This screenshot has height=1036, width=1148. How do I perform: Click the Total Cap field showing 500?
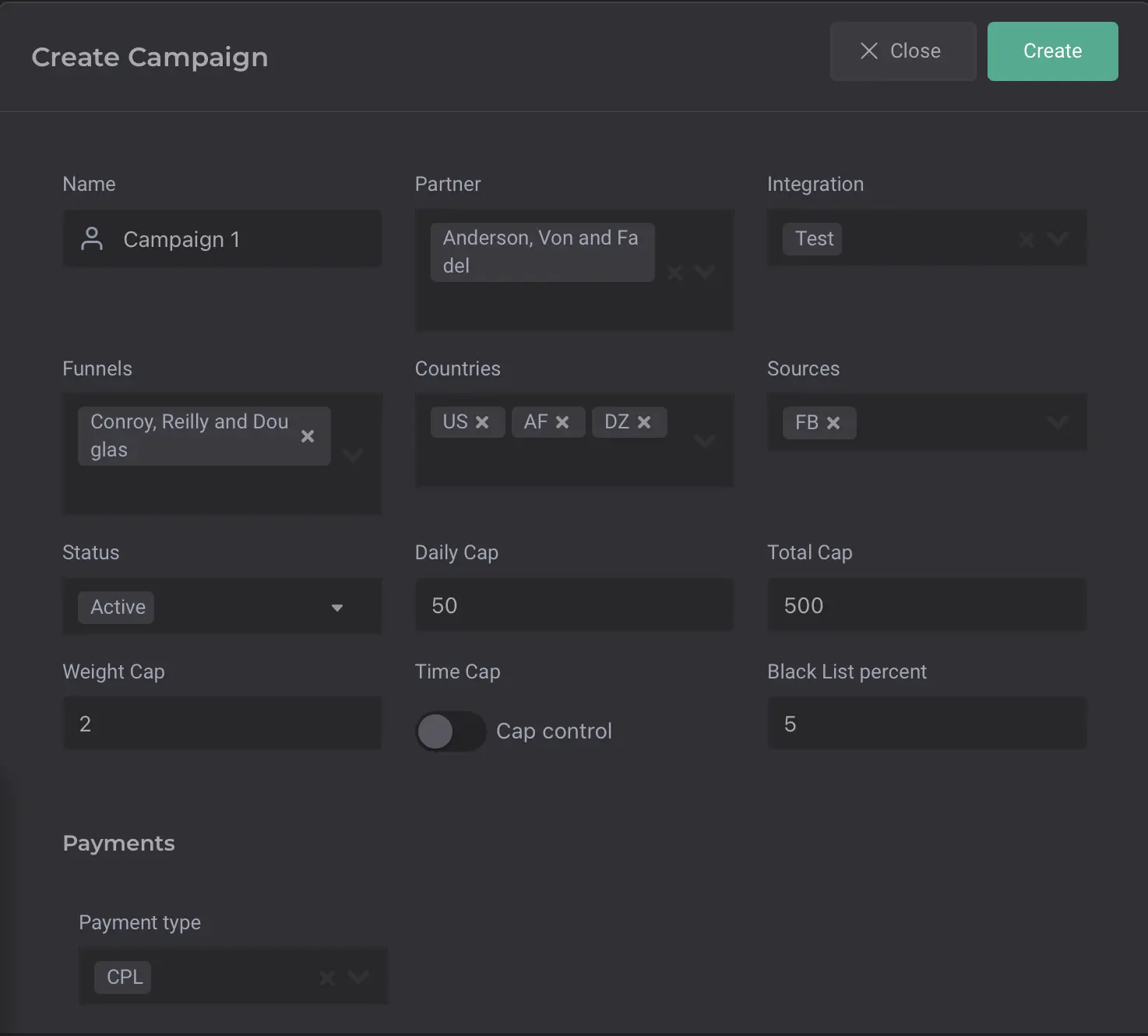927,605
